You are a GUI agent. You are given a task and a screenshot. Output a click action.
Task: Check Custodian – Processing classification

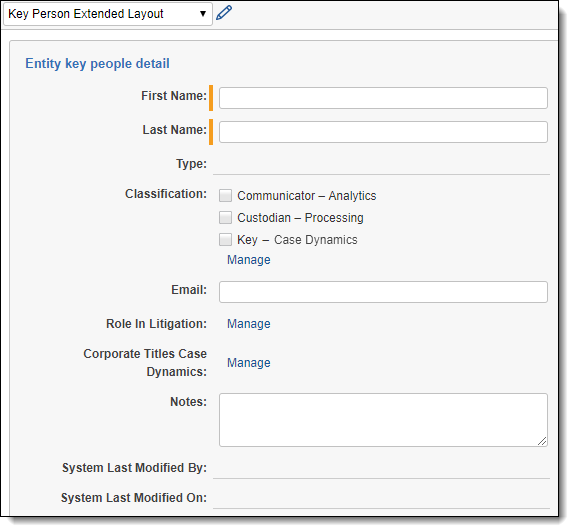(225, 217)
